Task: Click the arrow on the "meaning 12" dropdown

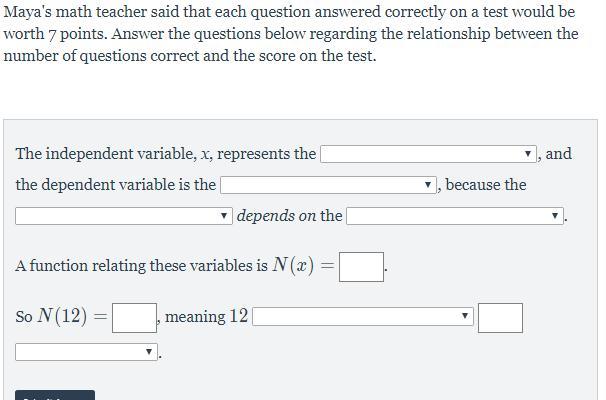Action: [x=465, y=317]
